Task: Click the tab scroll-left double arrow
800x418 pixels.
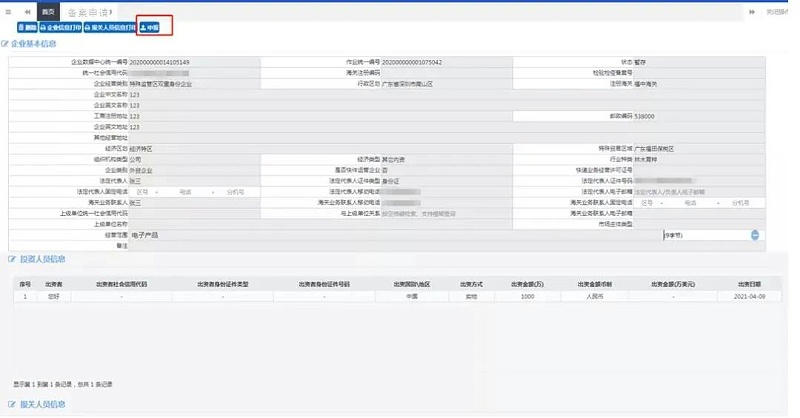Action: pyautogui.click(x=28, y=12)
